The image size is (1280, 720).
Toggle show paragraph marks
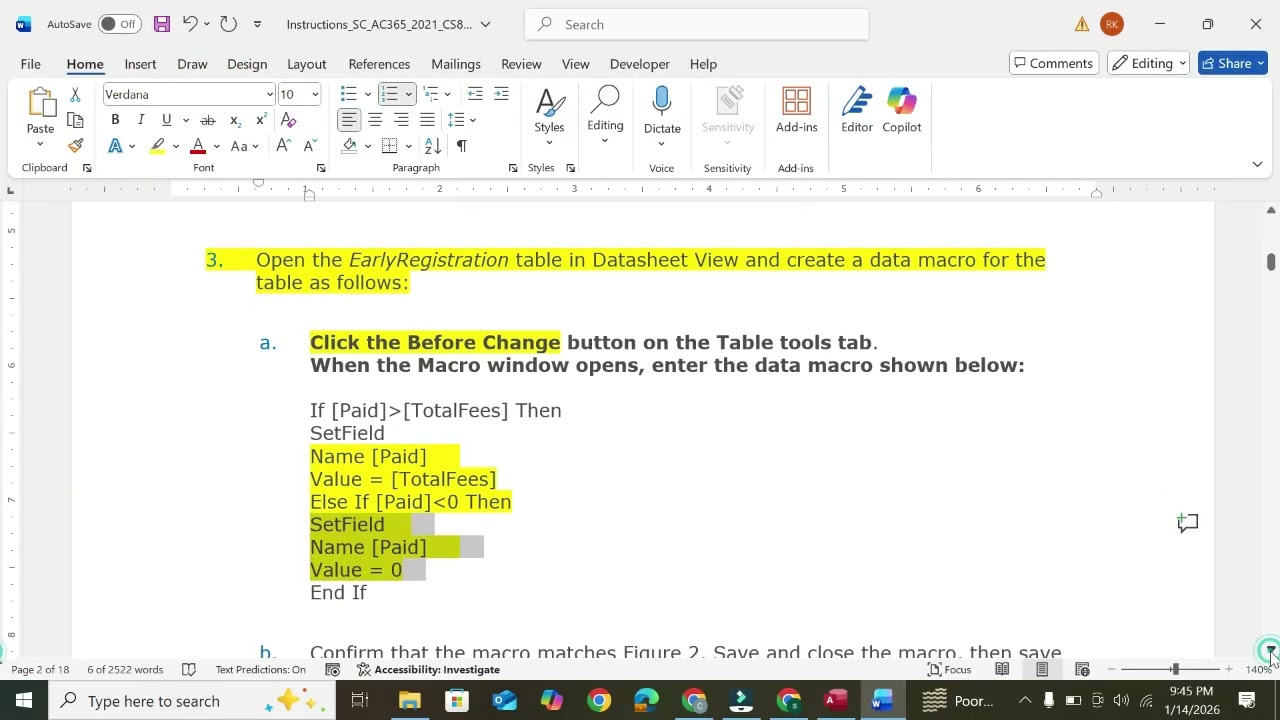pos(461,146)
